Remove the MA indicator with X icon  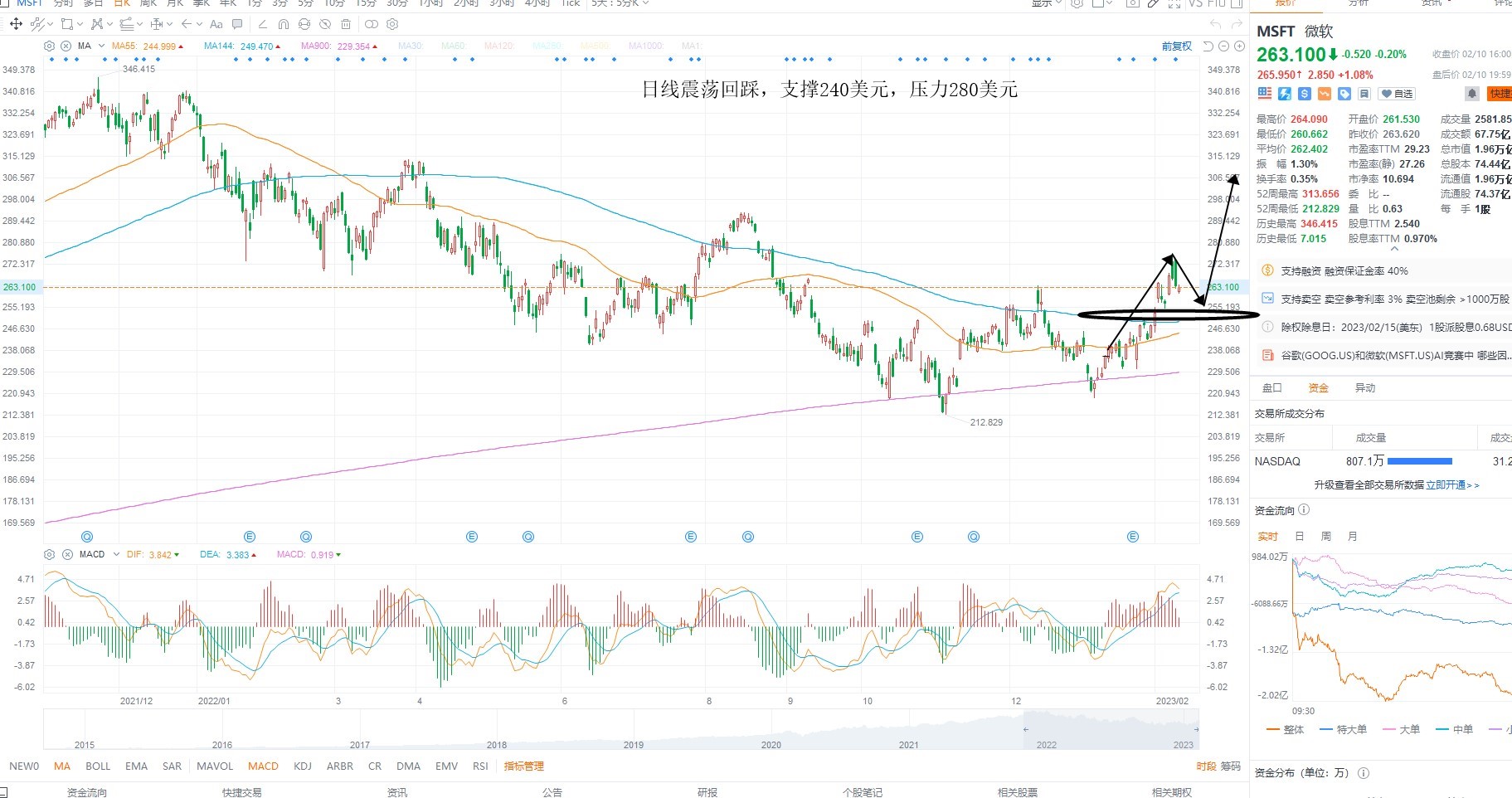coord(66,46)
